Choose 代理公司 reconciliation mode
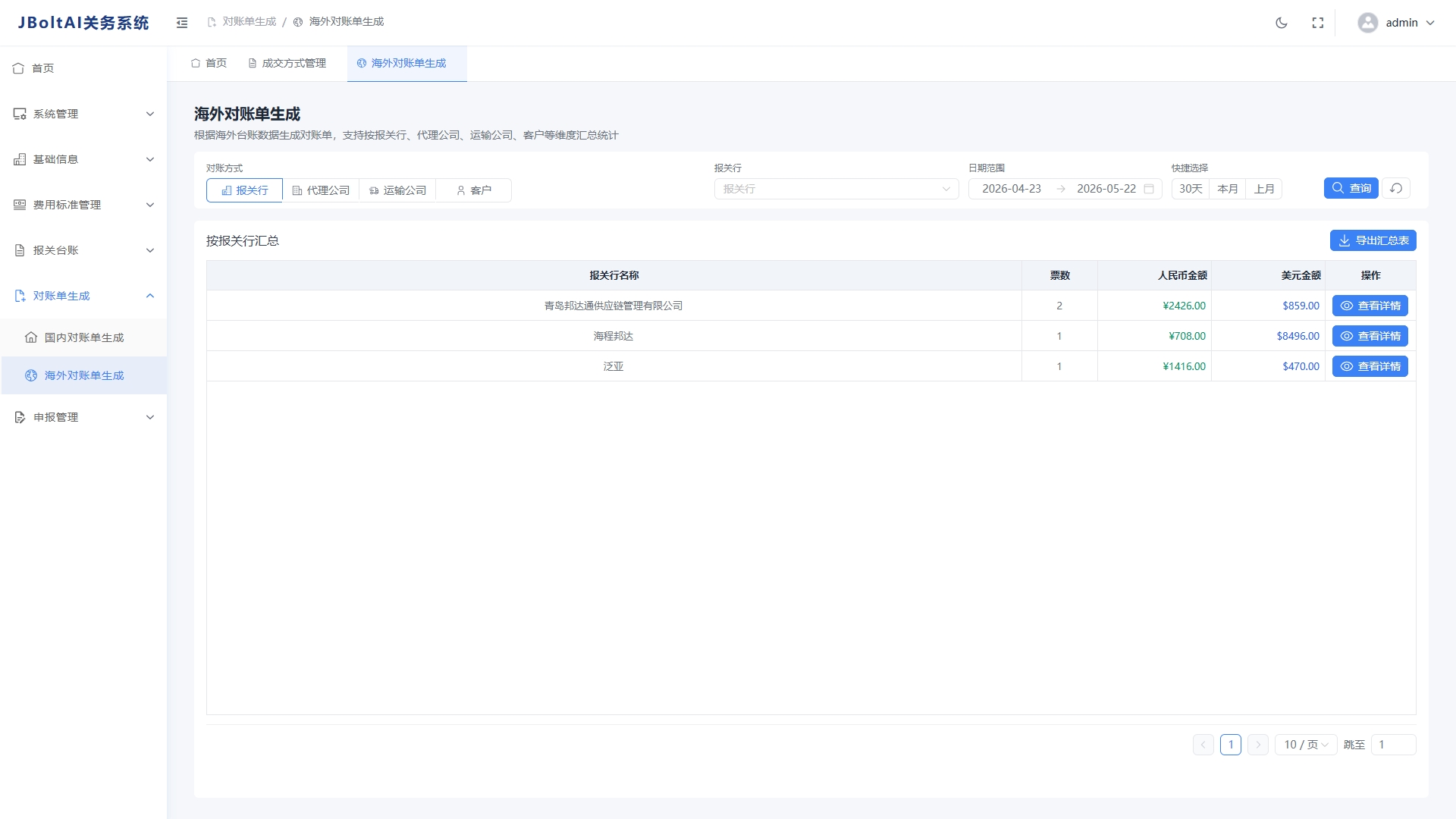1456x819 pixels. 321,190
